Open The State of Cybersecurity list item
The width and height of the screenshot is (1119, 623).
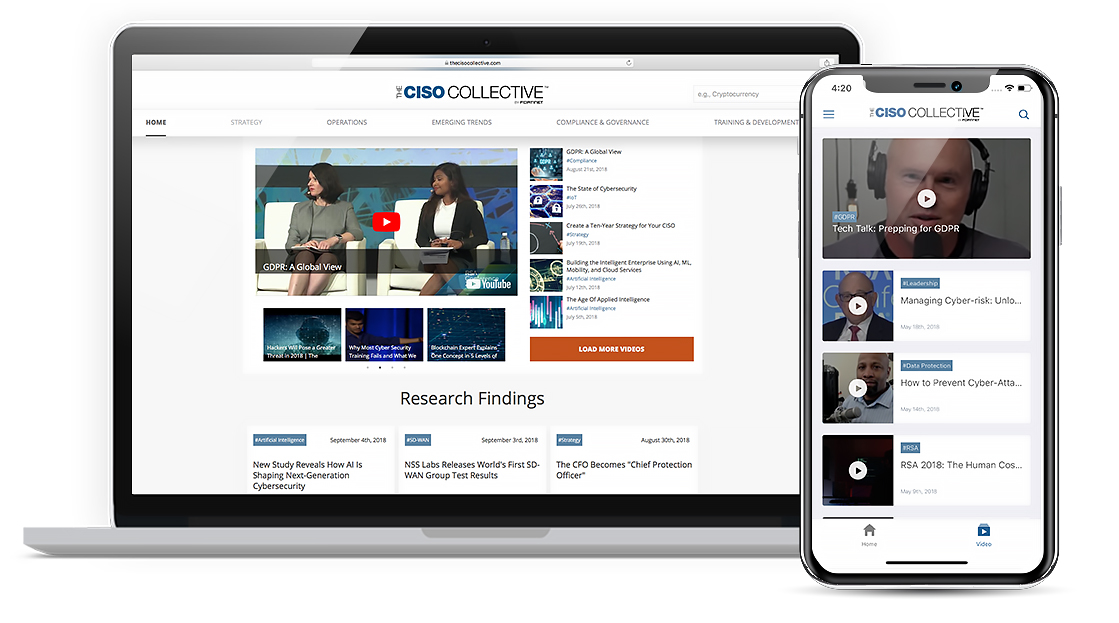coord(602,189)
